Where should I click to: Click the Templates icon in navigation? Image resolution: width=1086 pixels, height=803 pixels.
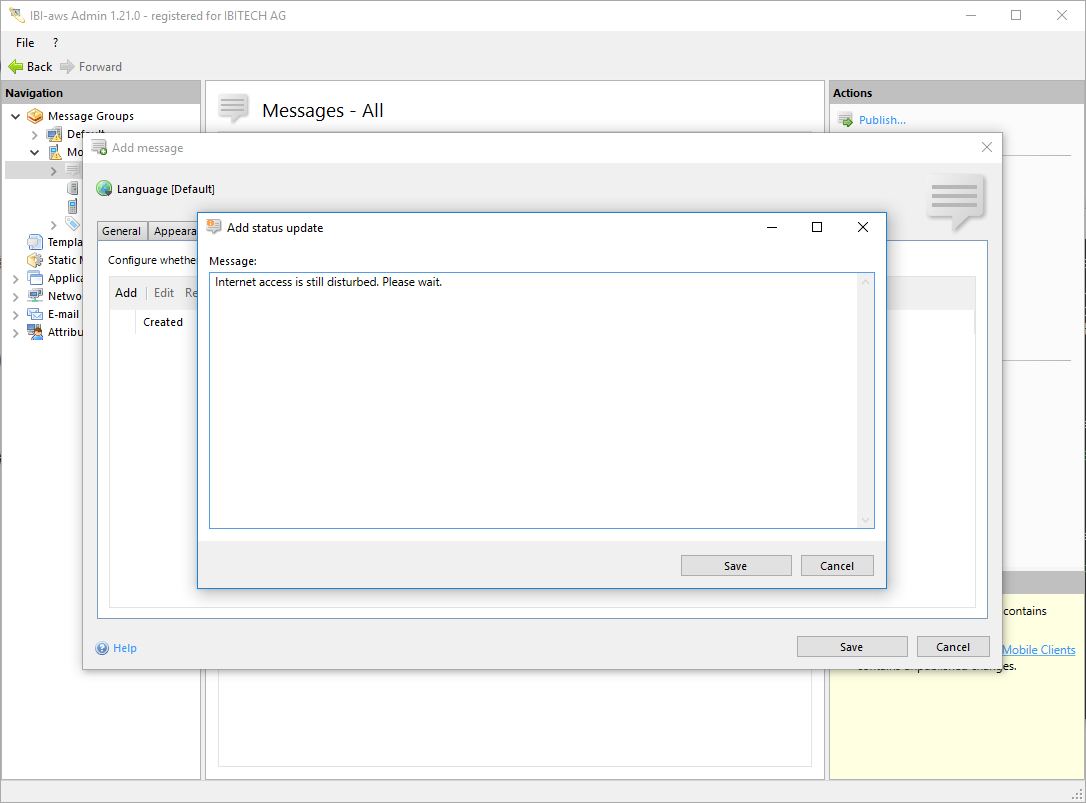pyautogui.click(x=35, y=242)
